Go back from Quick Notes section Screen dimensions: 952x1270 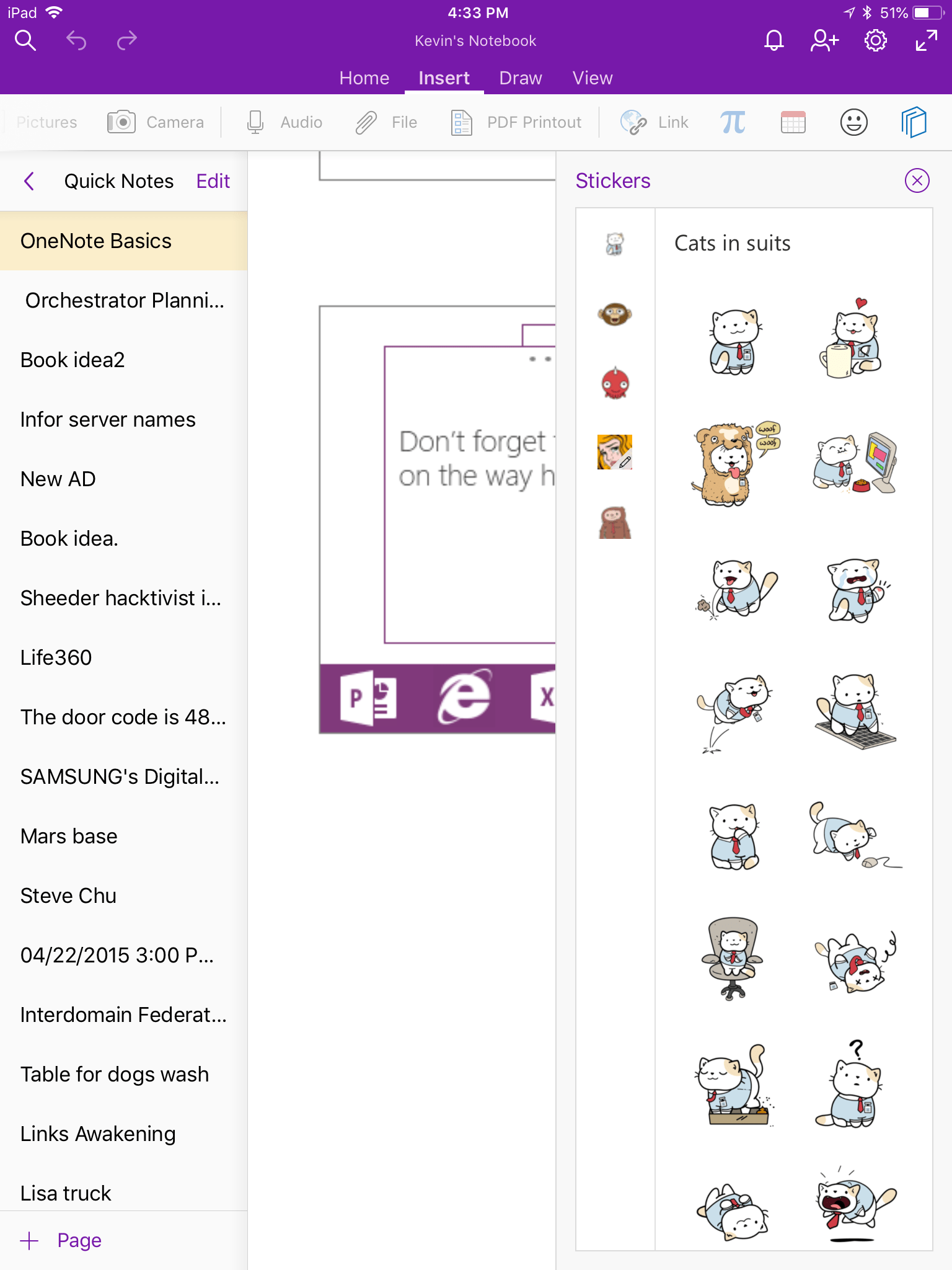[x=29, y=181]
